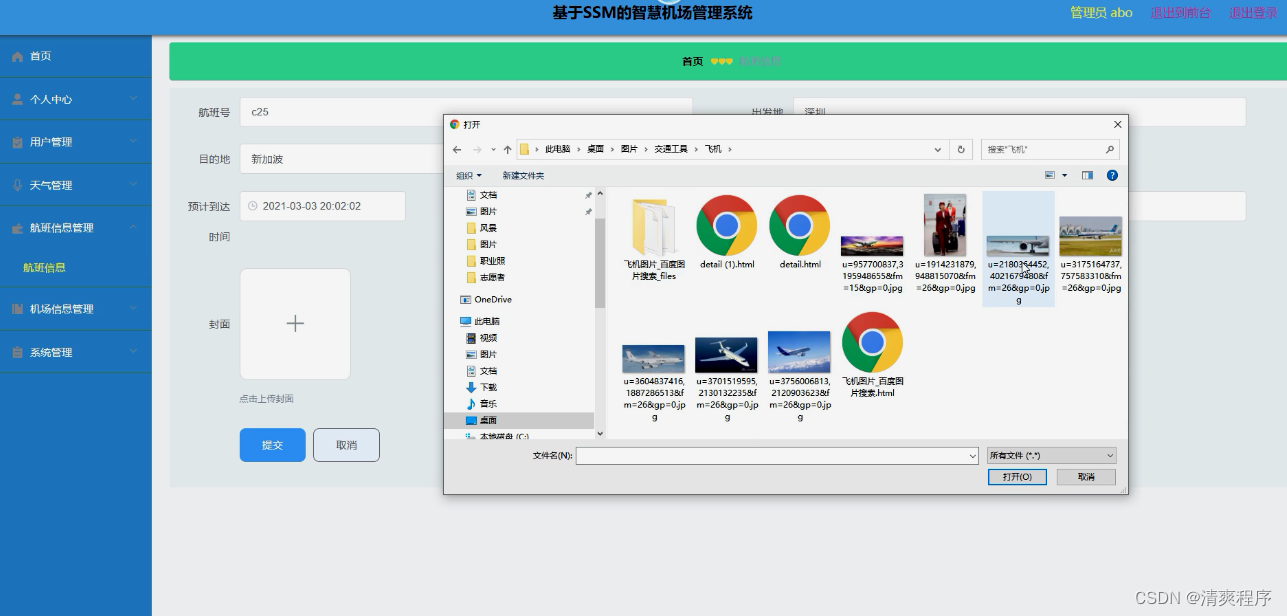Select the u=957700837 sunset airplane image
Viewport: 1287px width, 616px height.
point(872,264)
